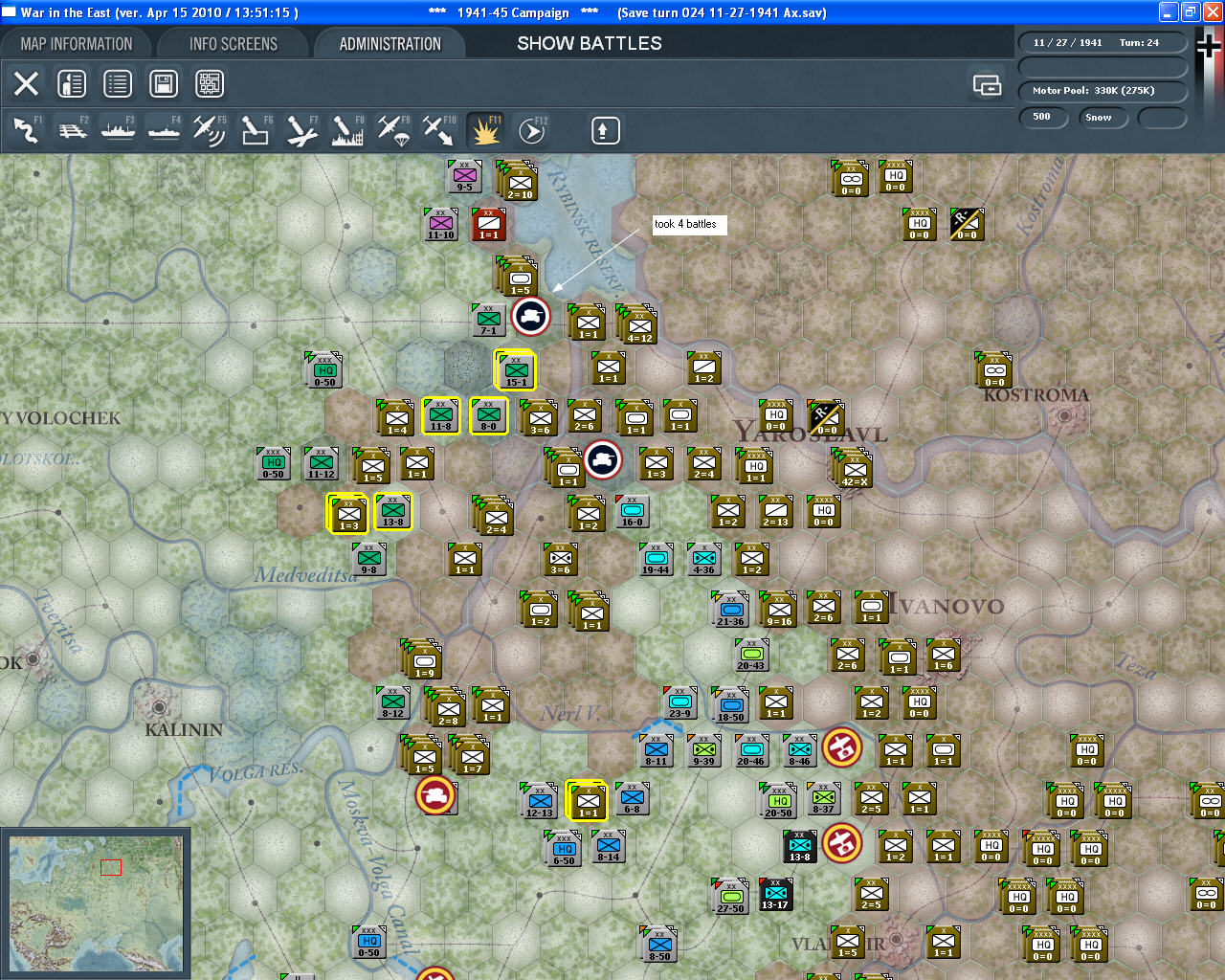This screenshot has height=980, width=1225.
Task: Click the F12 end turn arrow icon
Action: (x=532, y=130)
